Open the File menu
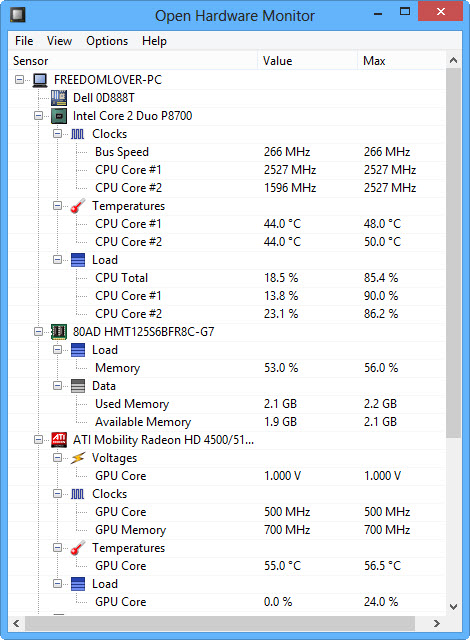 click(x=24, y=41)
